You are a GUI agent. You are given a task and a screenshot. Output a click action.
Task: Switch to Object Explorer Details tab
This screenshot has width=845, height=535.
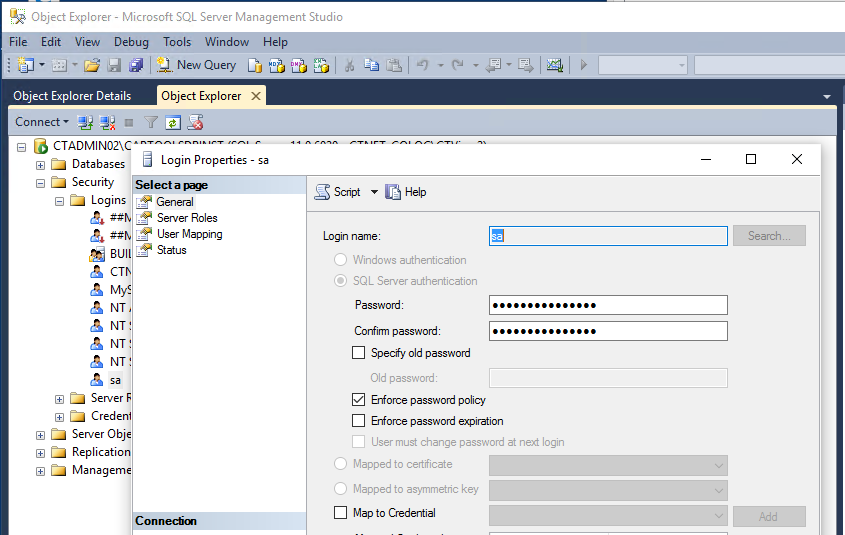[x=72, y=96]
